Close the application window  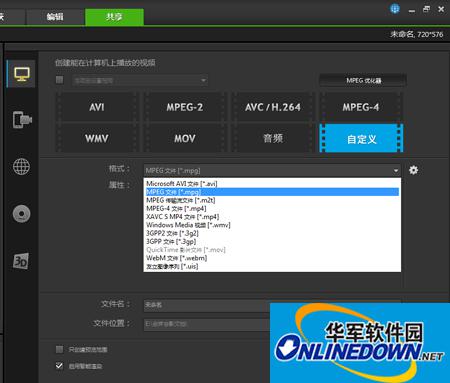pyautogui.click(x=441, y=9)
